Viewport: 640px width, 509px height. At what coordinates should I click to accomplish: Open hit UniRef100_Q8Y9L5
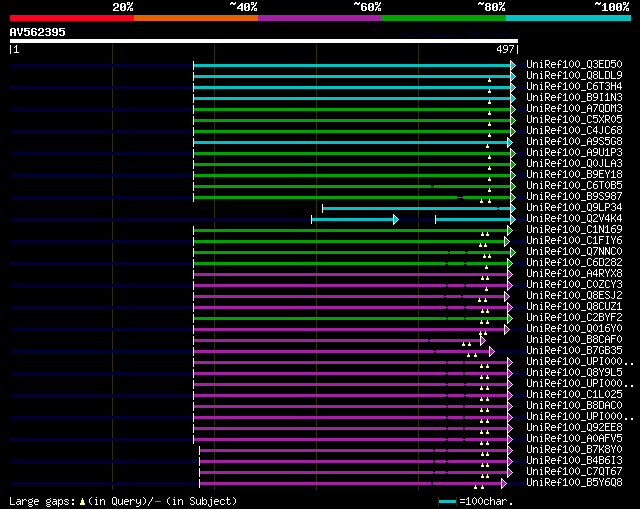tap(574, 373)
